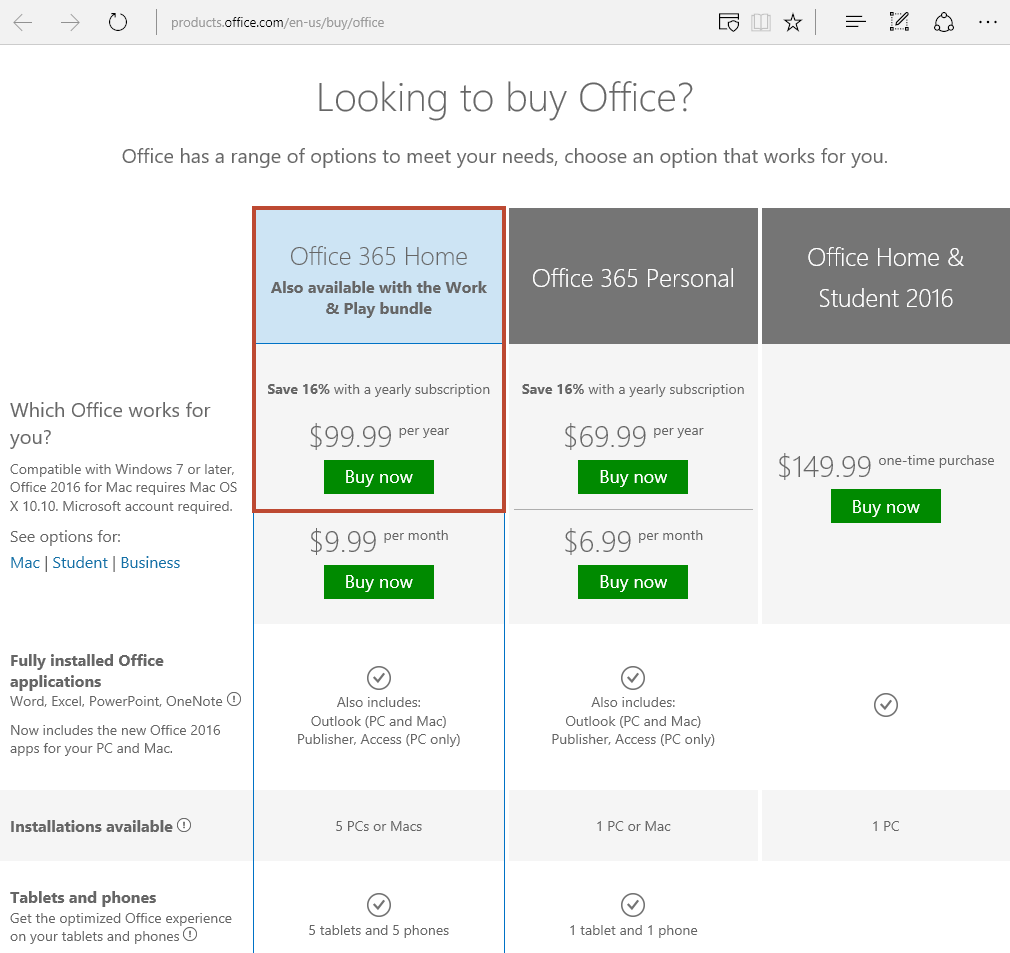Buy Office 365 Home monthly for $9.99

[379, 582]
